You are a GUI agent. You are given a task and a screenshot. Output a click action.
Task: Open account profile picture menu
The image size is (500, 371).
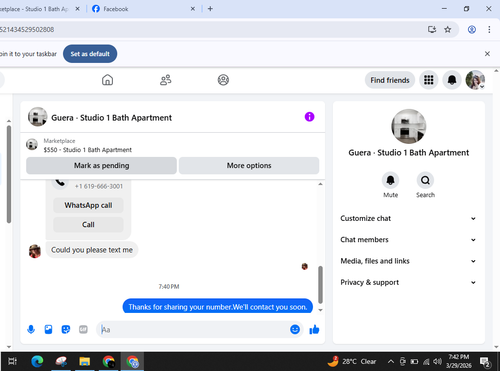coord(475,80)
